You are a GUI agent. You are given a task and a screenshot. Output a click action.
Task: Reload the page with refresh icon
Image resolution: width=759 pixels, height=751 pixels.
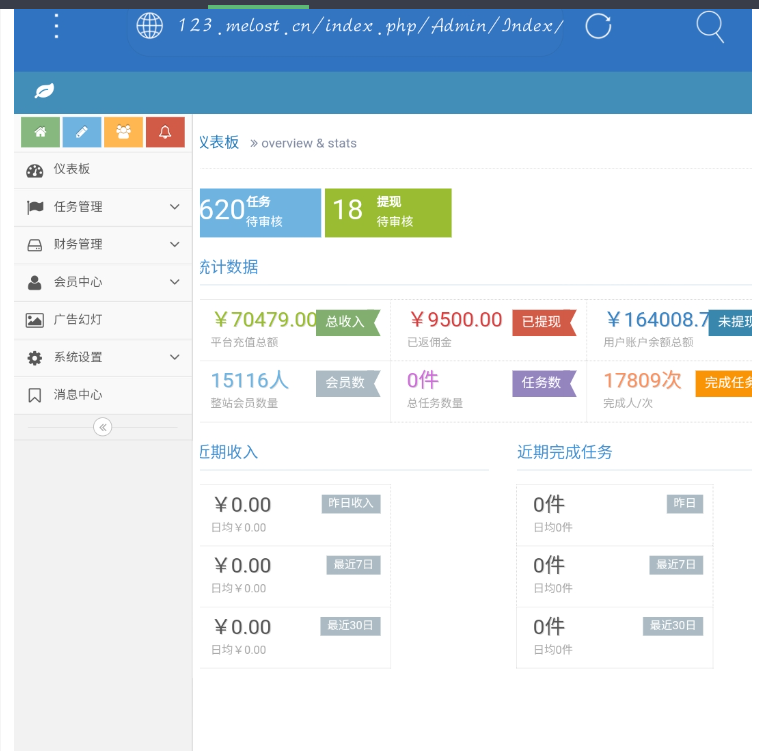pyautogui.click(x=598, y=26)
